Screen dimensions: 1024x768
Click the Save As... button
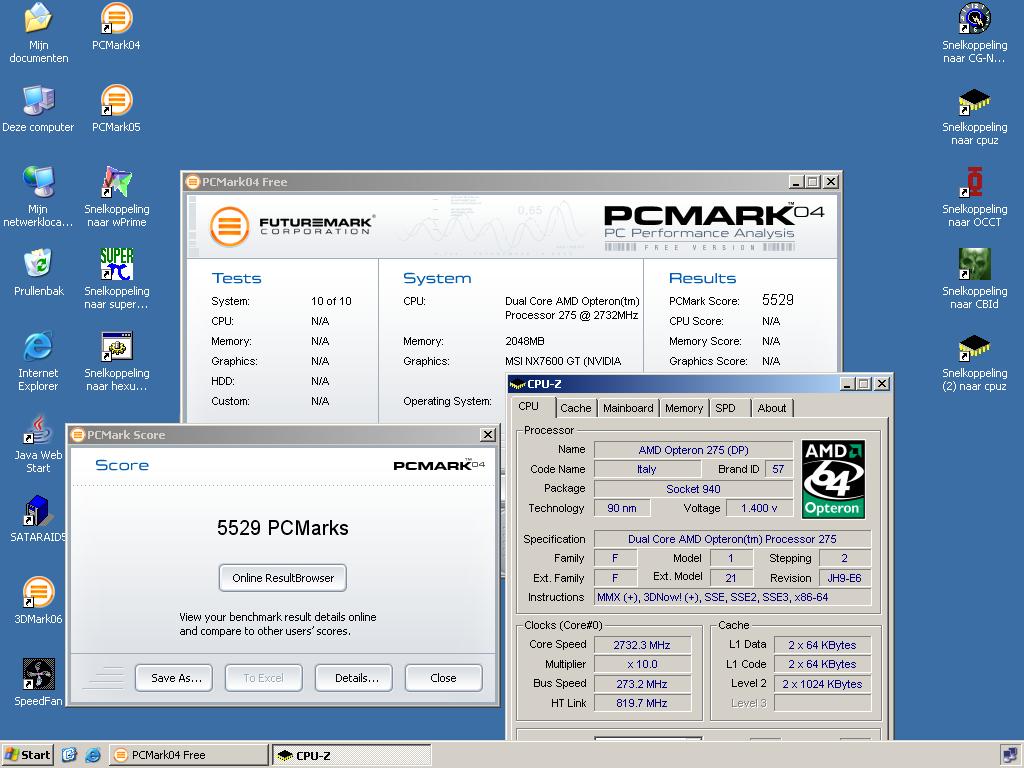click(x=174, y=678)
